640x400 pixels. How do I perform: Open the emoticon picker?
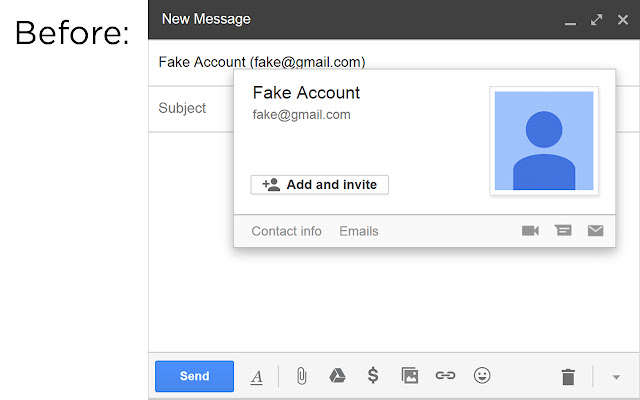(482, 376)
